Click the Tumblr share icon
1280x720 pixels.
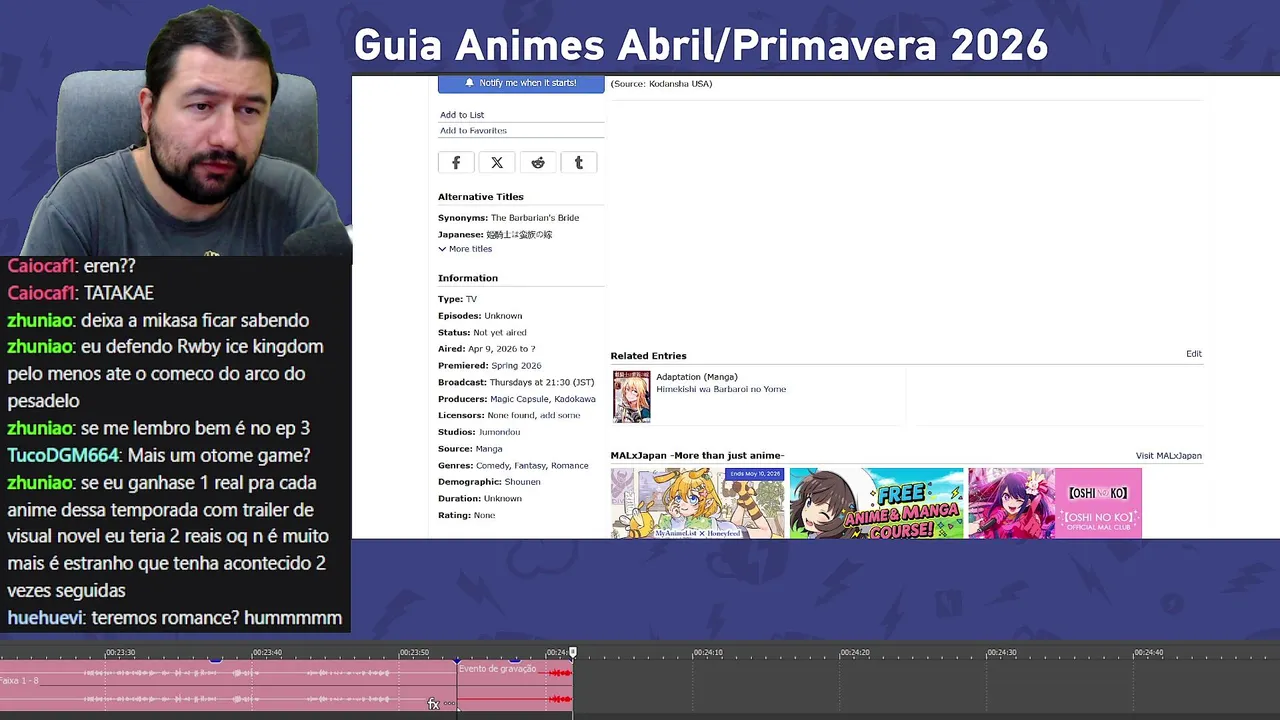[579, 163]
